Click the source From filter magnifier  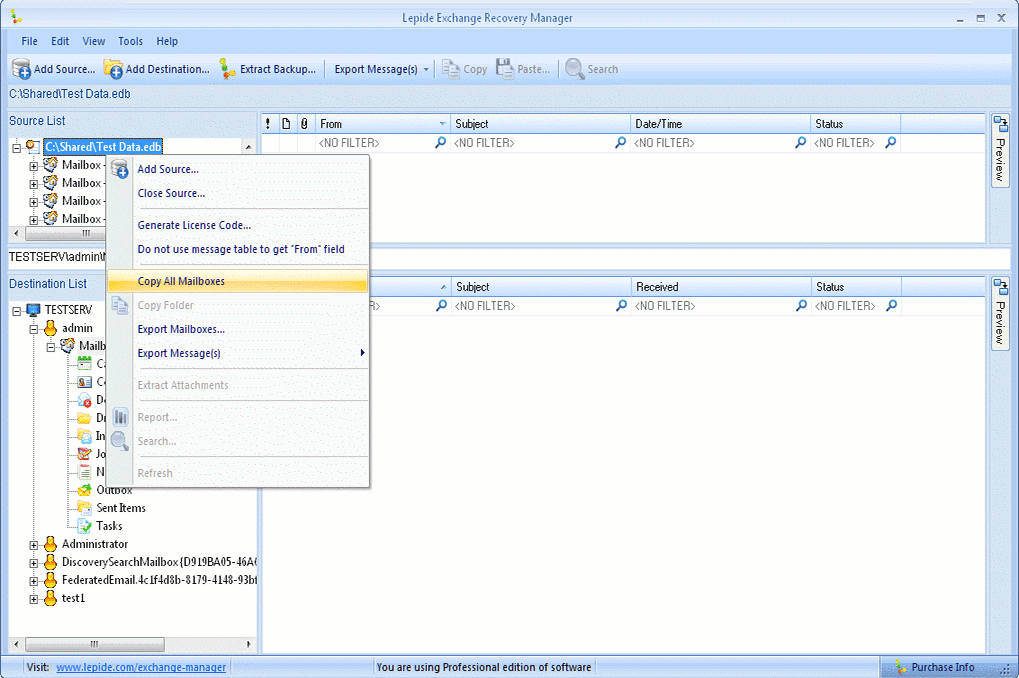coord(441,142)
